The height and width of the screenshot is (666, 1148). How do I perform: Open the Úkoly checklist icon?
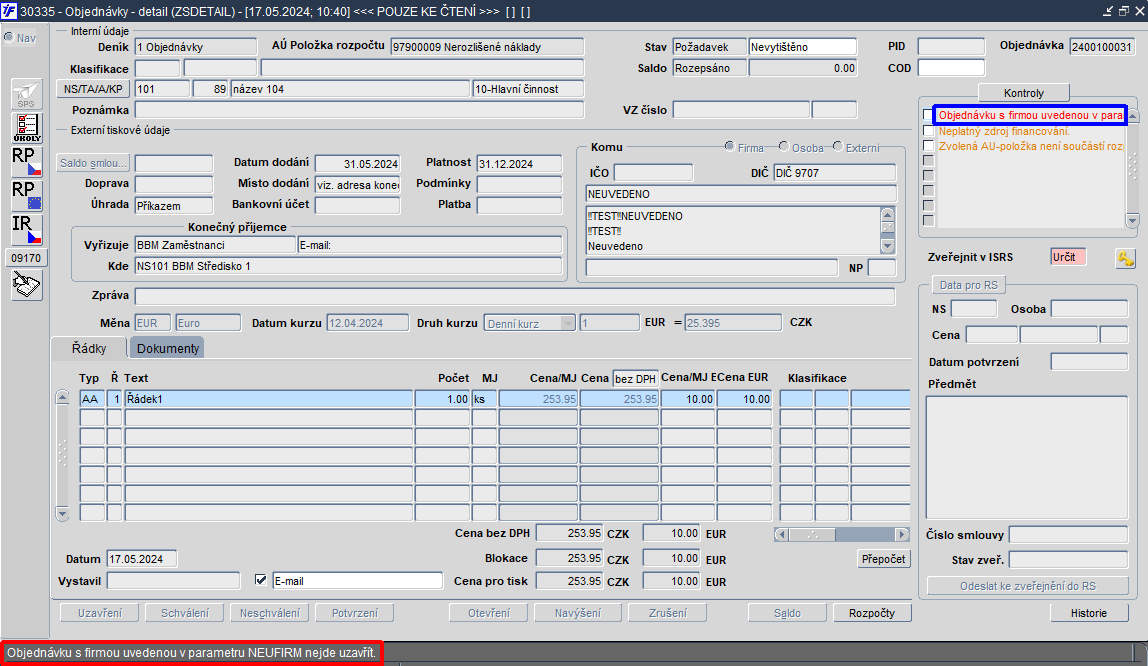(x=26, y=128)
